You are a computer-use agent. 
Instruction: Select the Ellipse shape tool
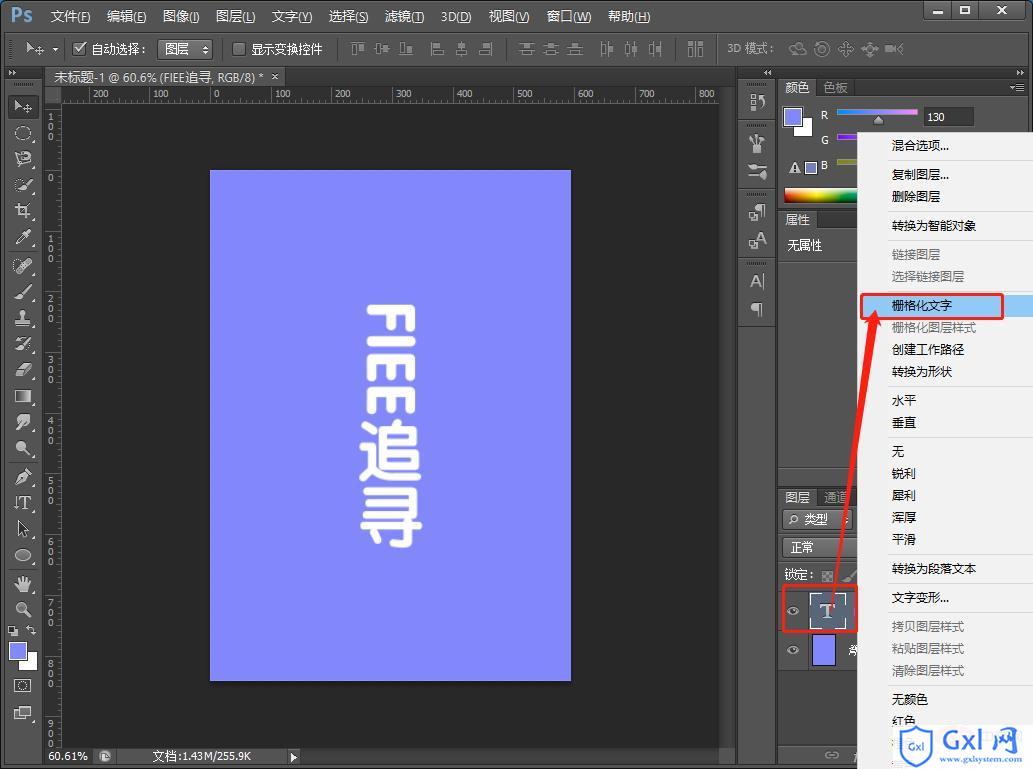tap(23, 555)
